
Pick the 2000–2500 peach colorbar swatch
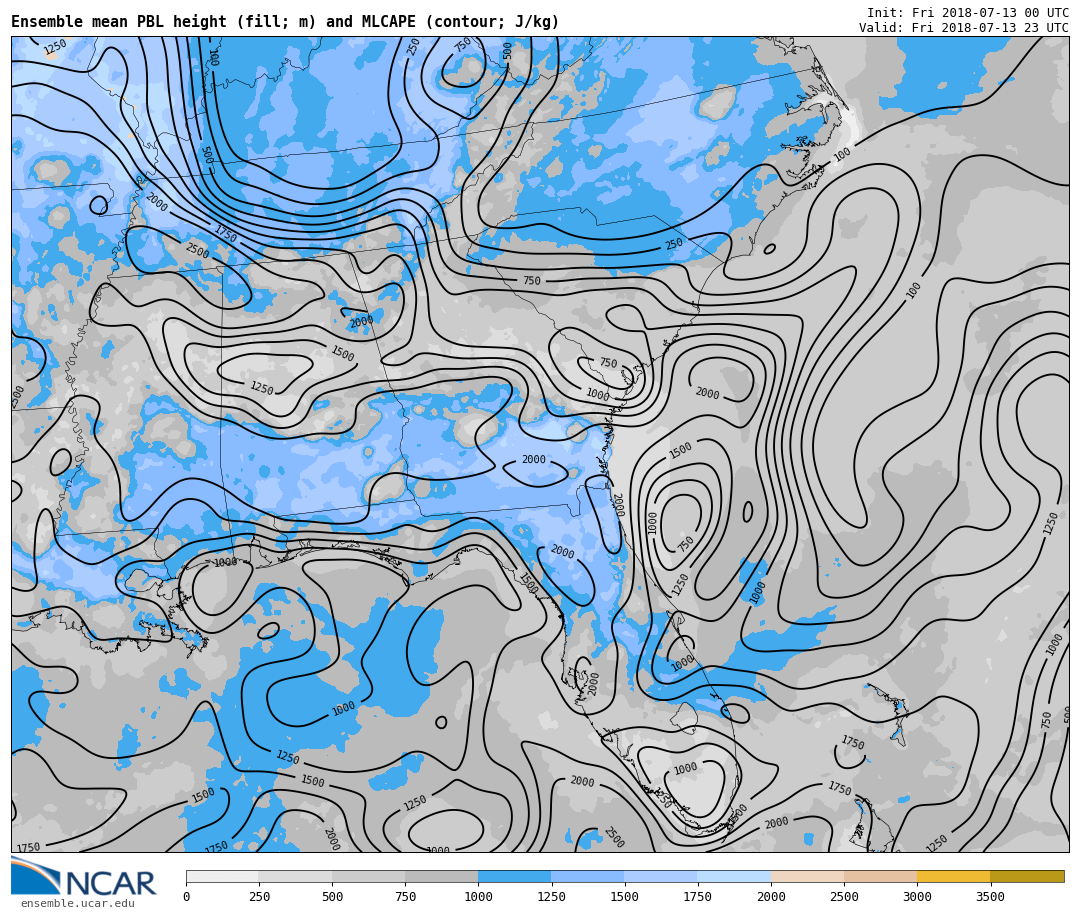(807, 876)
